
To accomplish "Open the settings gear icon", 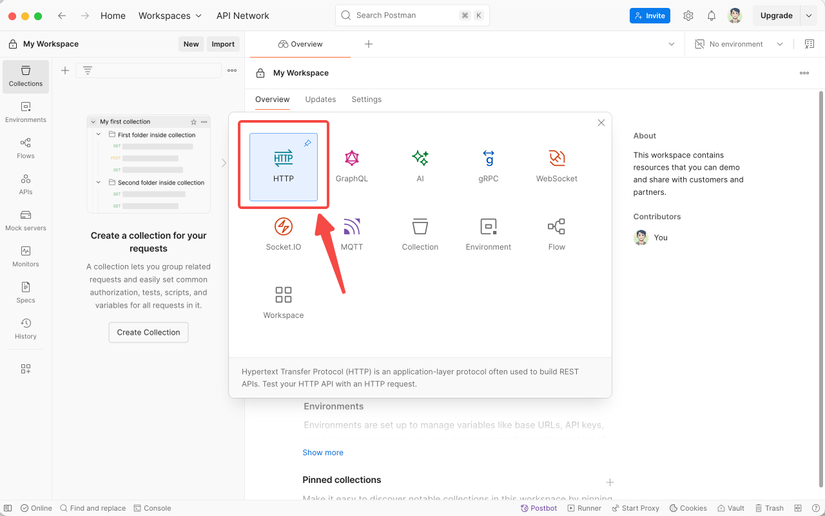I will pos(688,16).
